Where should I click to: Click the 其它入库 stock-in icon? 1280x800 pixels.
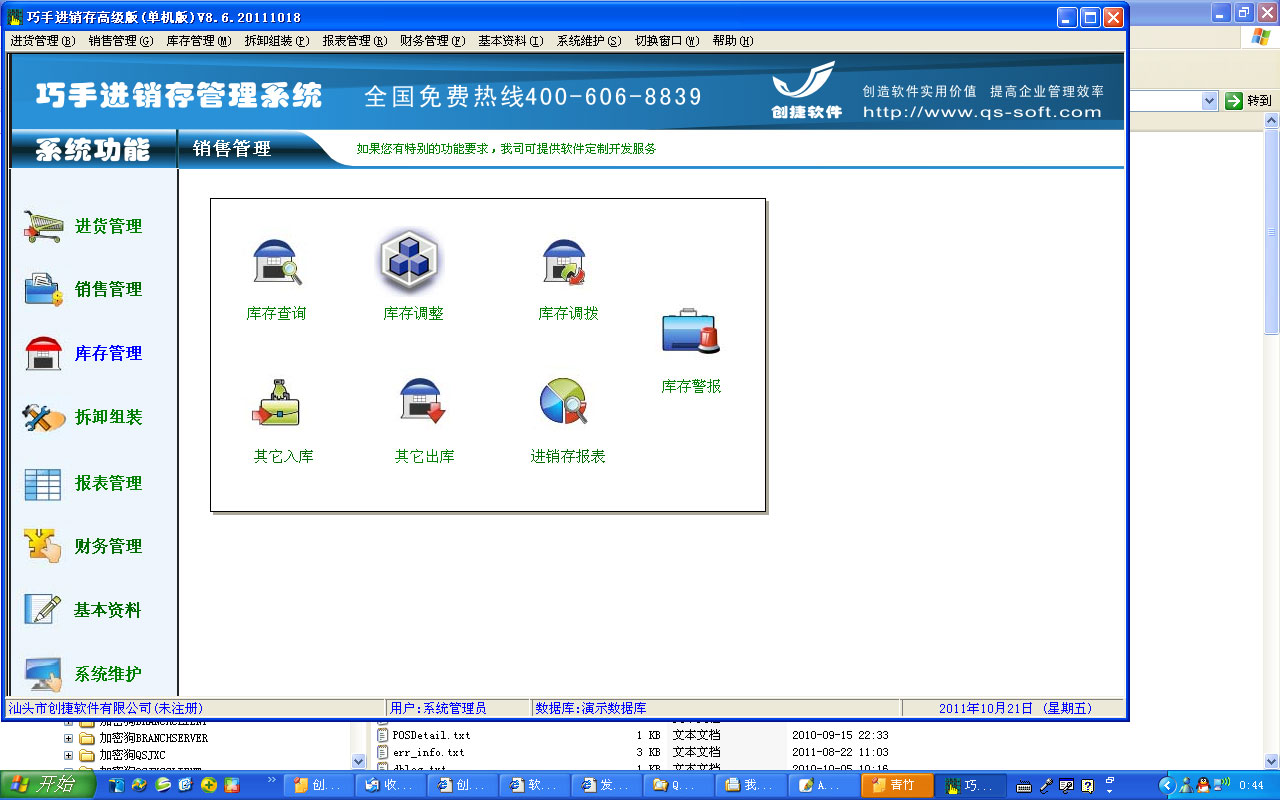click(x=277, y=403)
